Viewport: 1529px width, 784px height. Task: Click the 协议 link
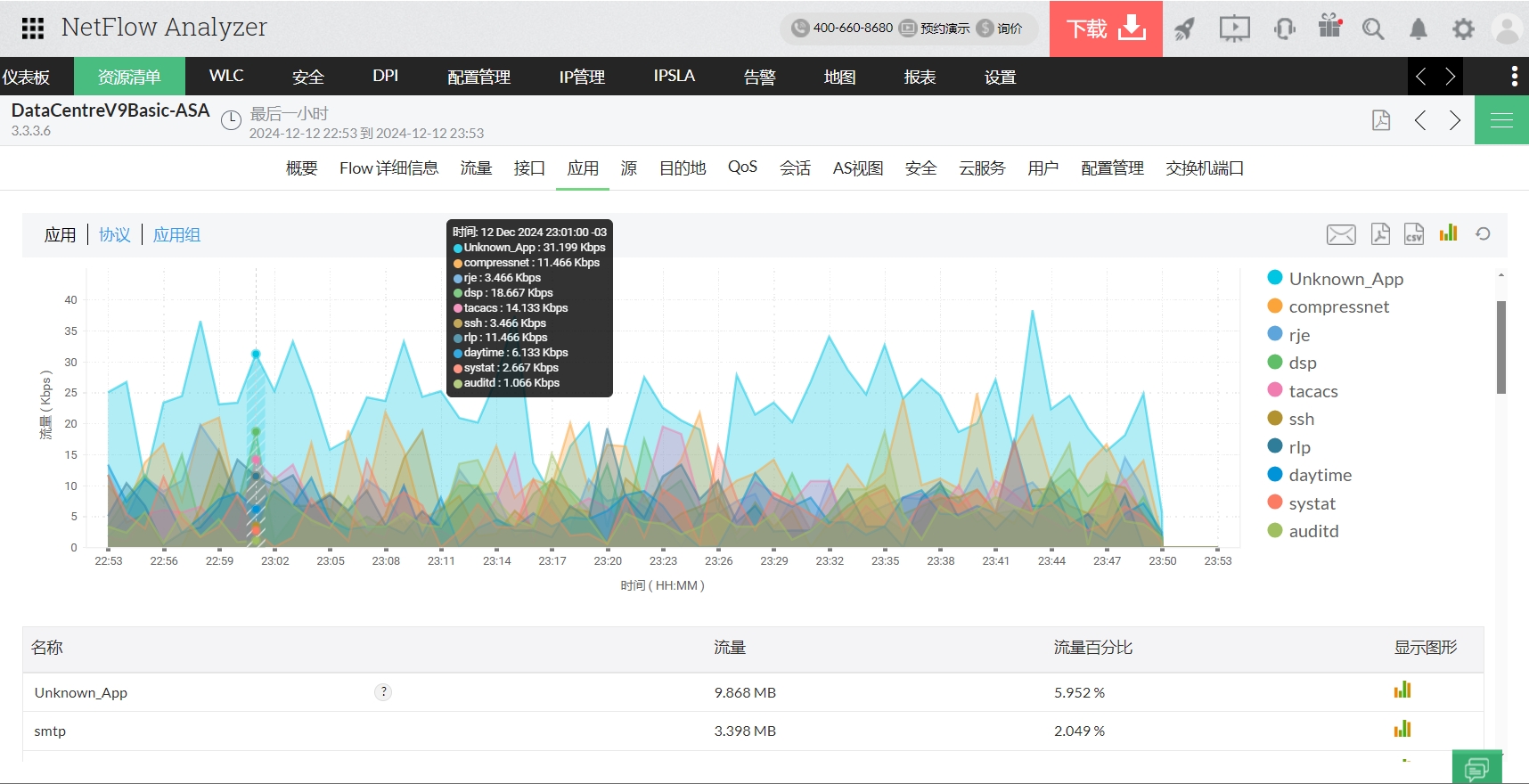(114, 235)
